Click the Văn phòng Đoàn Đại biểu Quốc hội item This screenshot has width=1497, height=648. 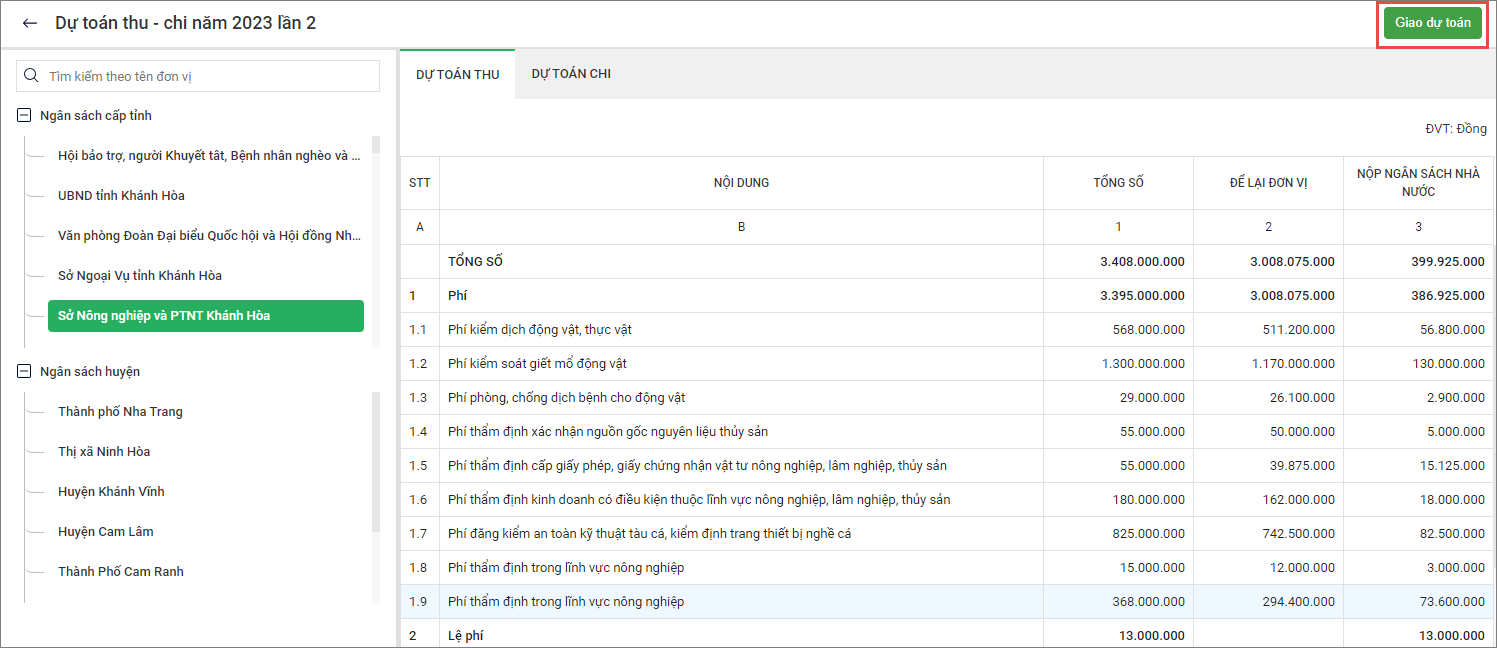point(209,236)
